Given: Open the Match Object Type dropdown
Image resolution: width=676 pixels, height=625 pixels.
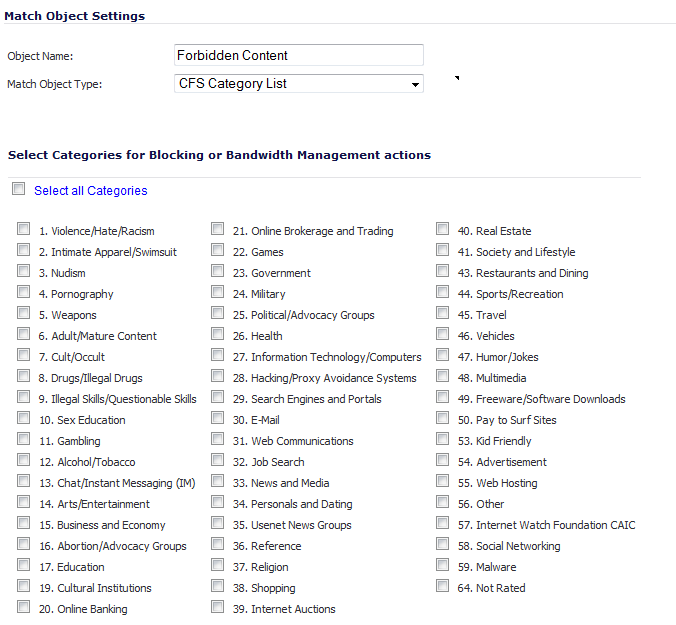Looking at the screenshot, I should pyautogui.click(x=299, y=83).
